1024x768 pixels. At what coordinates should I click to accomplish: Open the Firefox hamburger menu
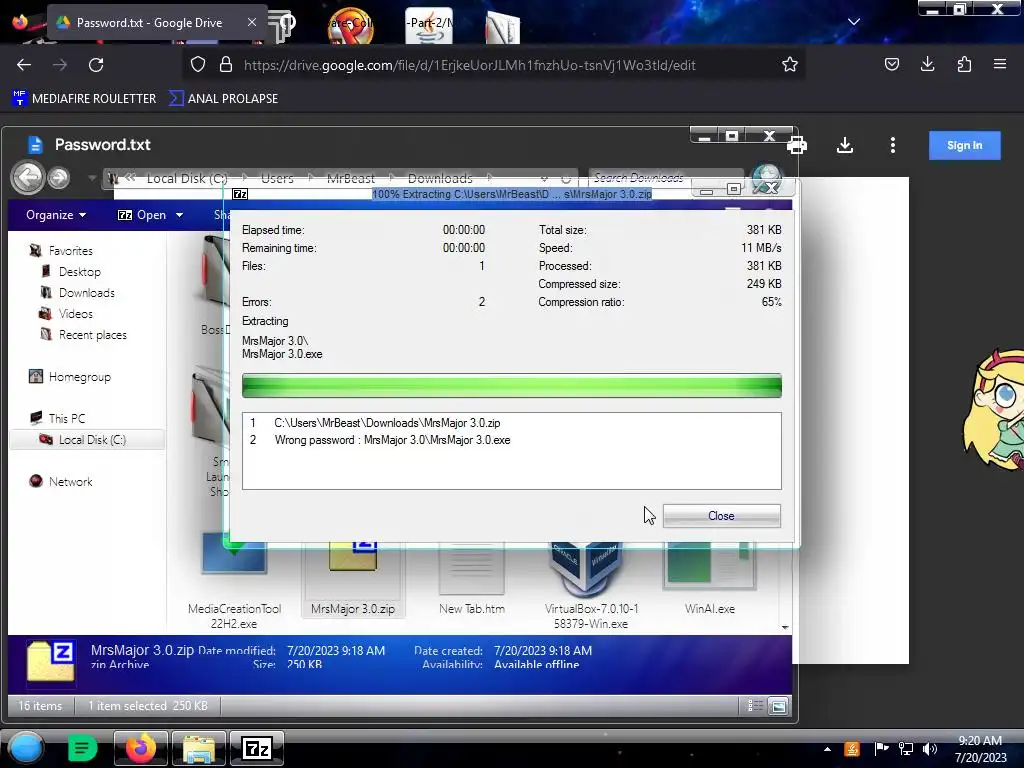click(x=1000, y=64)
